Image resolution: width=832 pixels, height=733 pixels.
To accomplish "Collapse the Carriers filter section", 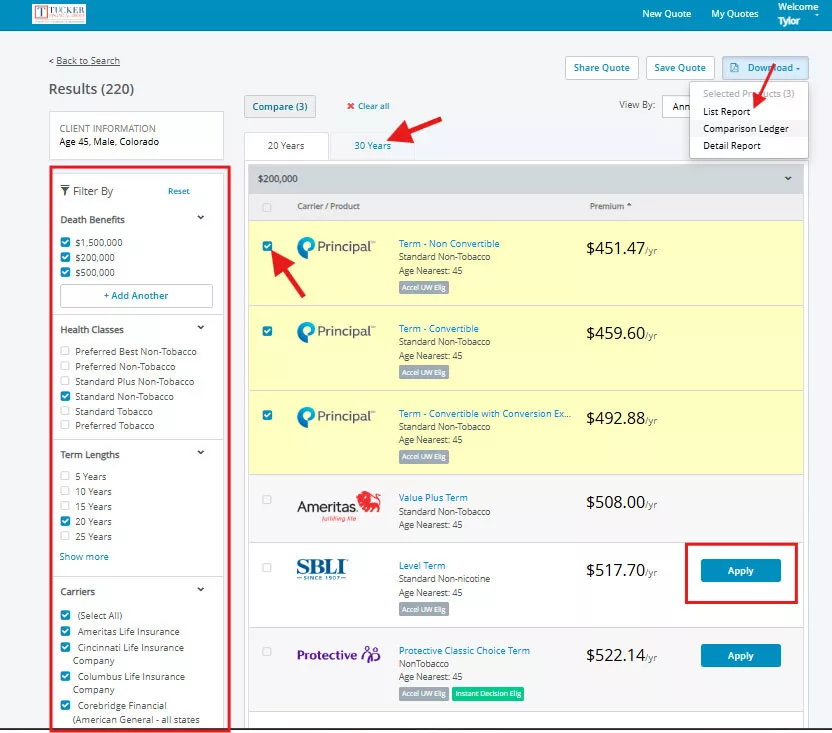I will (x=200, y=591).
